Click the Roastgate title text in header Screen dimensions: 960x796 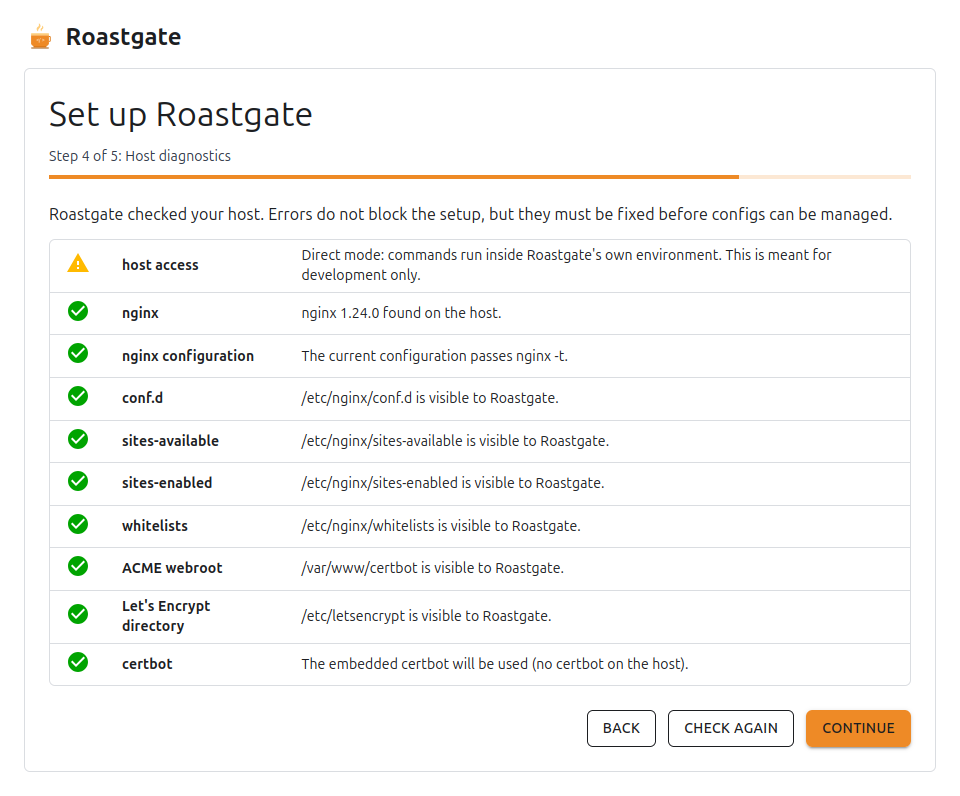[124, 37]
